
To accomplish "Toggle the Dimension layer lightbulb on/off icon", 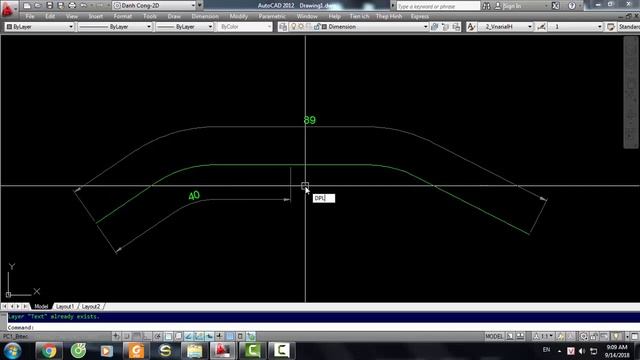I will coord(293,27).
